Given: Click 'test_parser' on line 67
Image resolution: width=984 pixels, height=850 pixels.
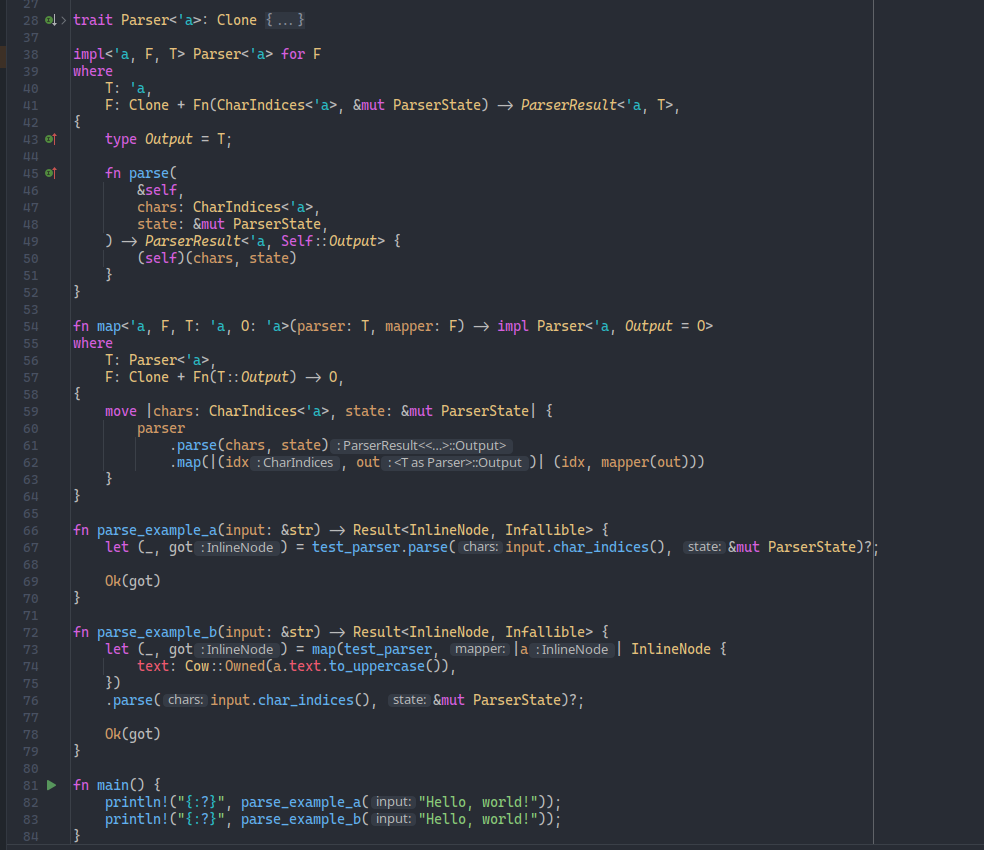Looking at the screenshot, I should 356,547.
